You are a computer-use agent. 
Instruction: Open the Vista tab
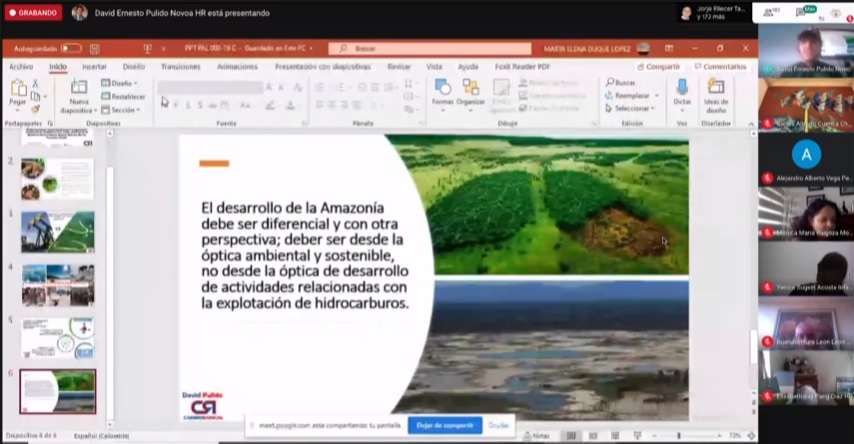pos(434,66)
